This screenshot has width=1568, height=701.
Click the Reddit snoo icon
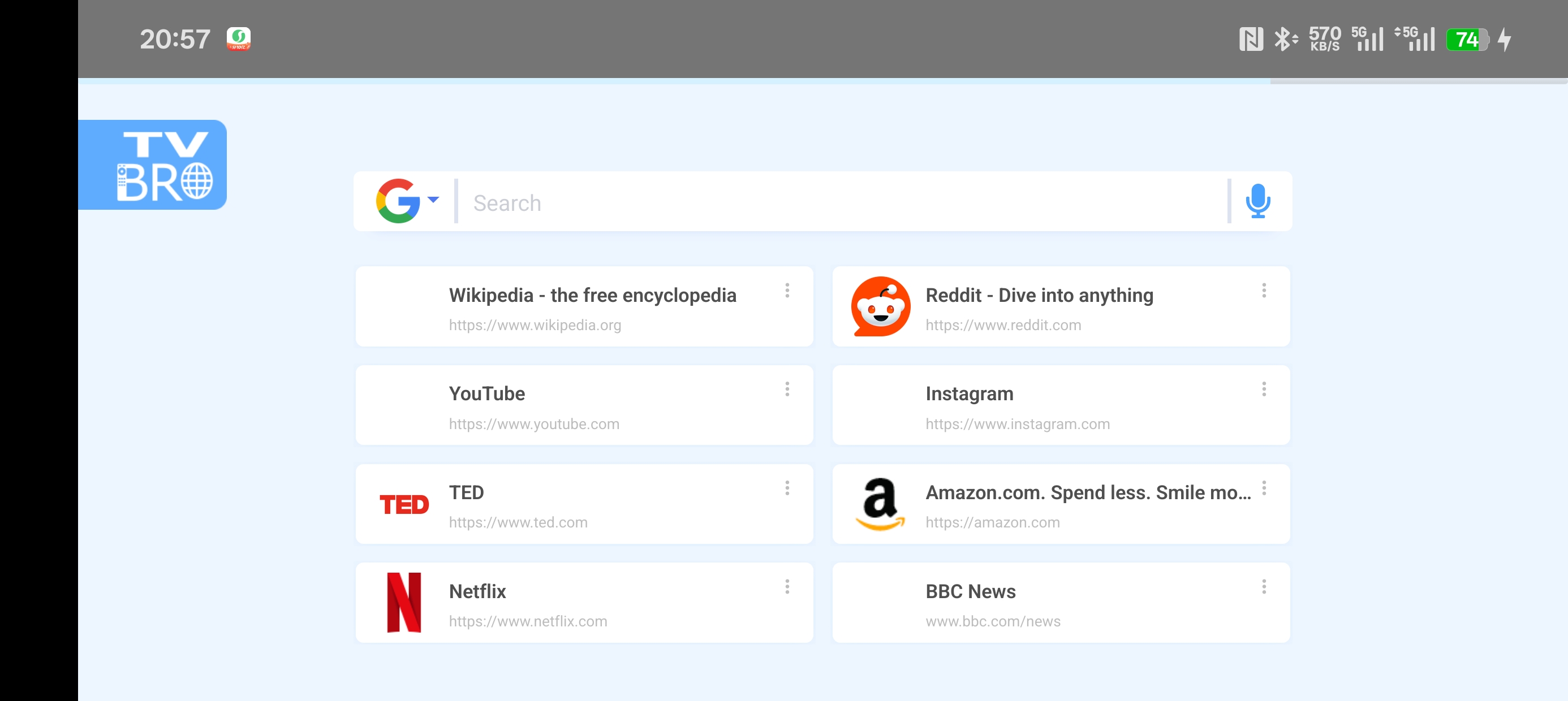880,306
